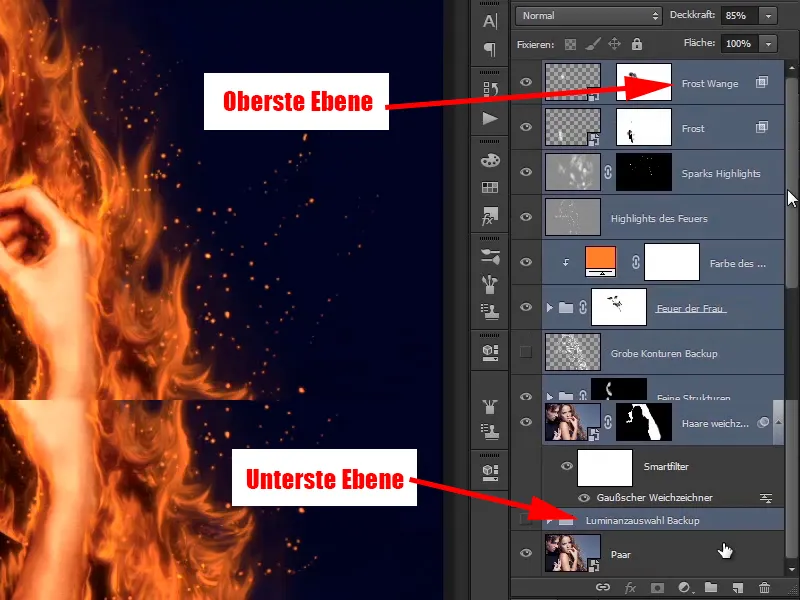Select the Sparks Highlights layer name
800x600 pixels.
click(721, 174)
